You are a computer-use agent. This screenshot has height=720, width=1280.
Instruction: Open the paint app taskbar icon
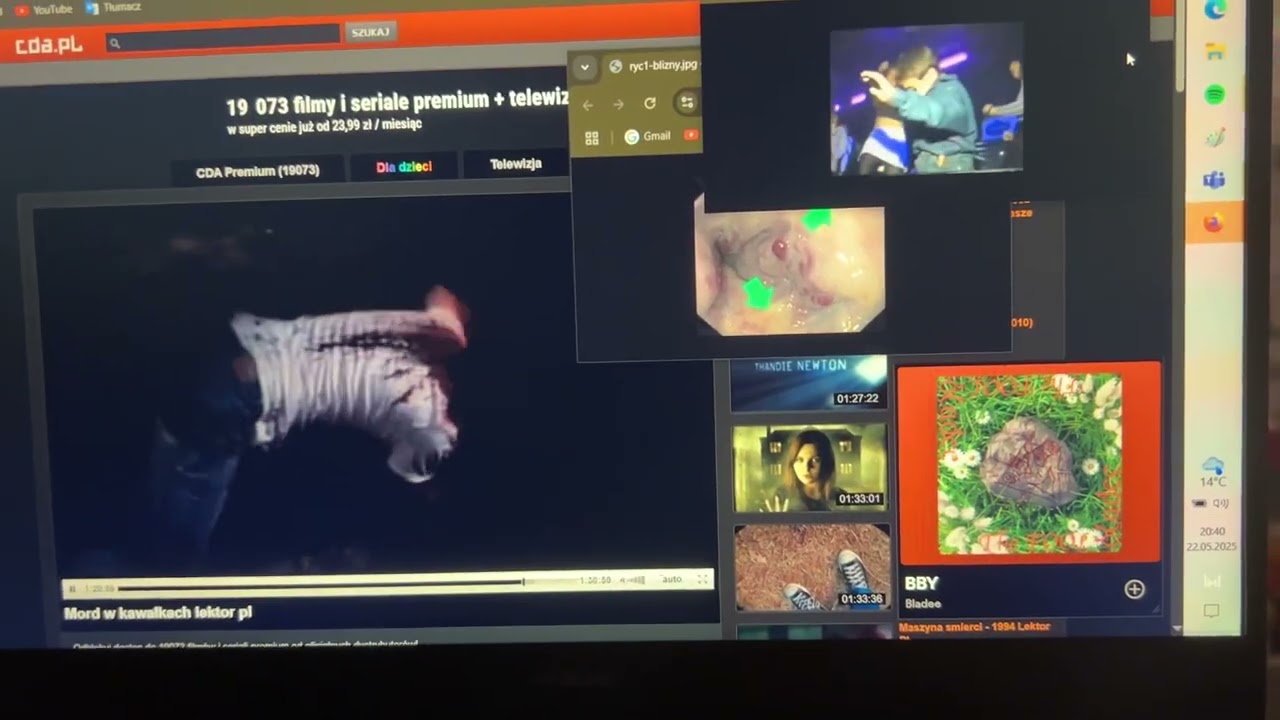1214,138
